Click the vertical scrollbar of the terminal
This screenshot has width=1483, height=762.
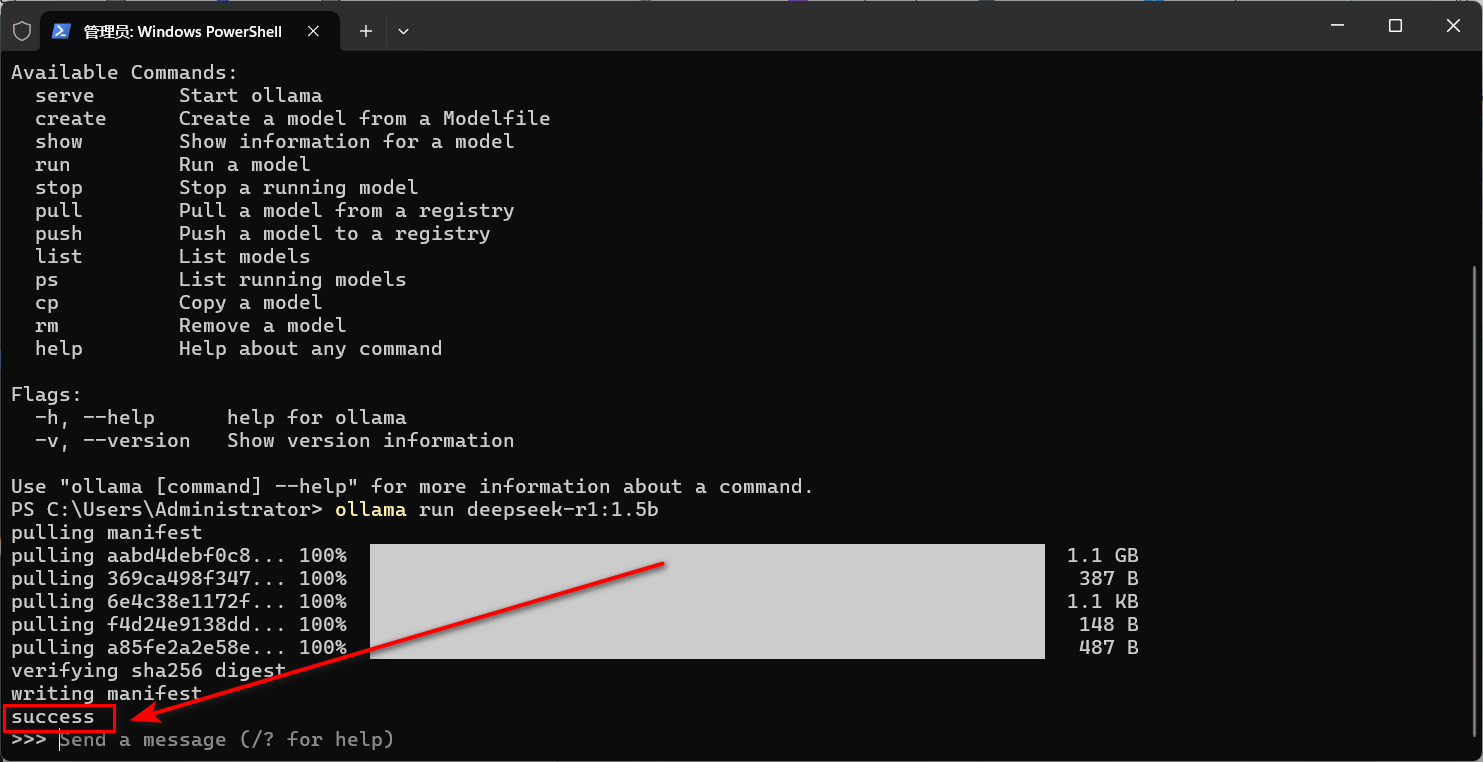1476,504
